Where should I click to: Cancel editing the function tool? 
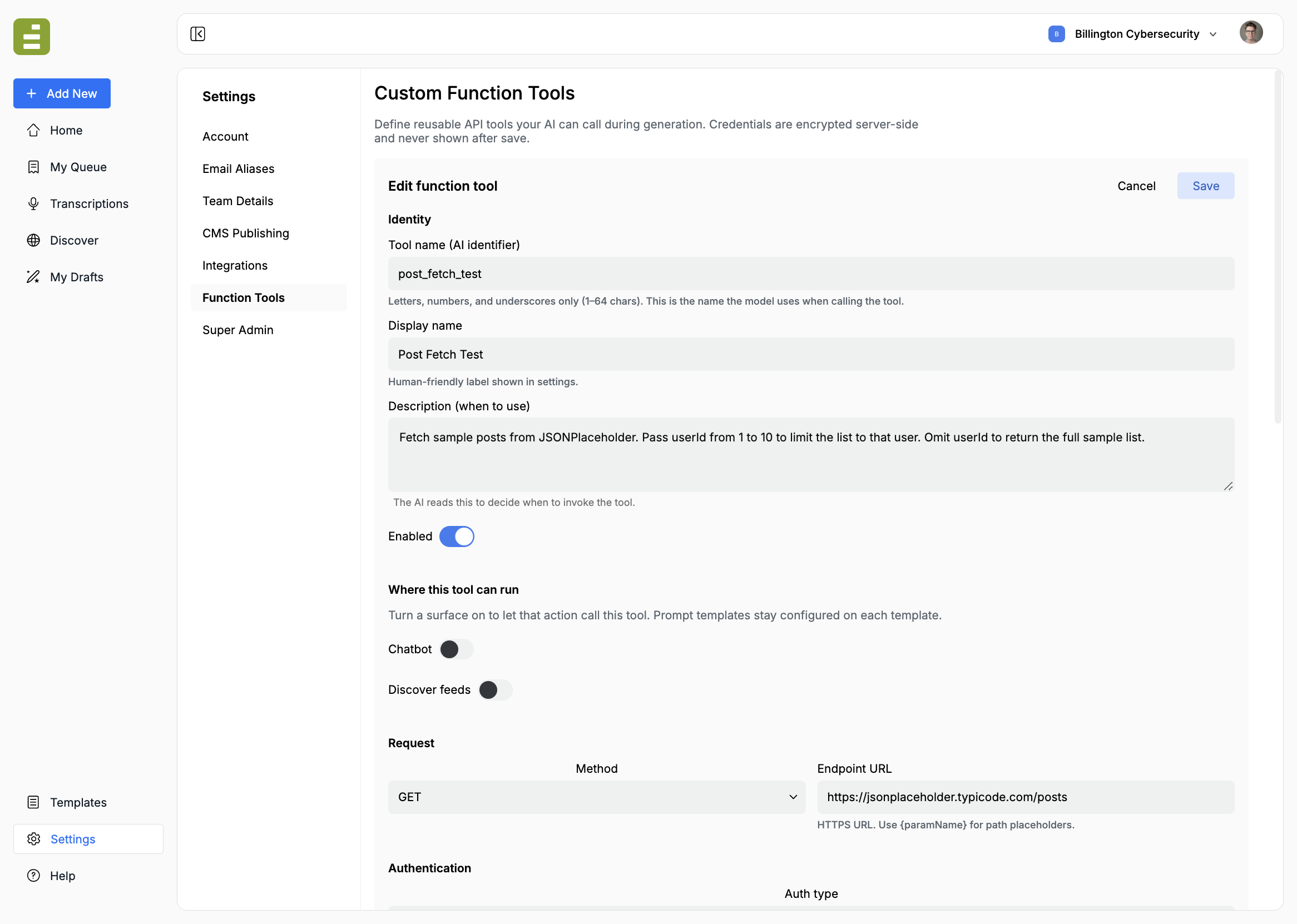point(1136,186)
